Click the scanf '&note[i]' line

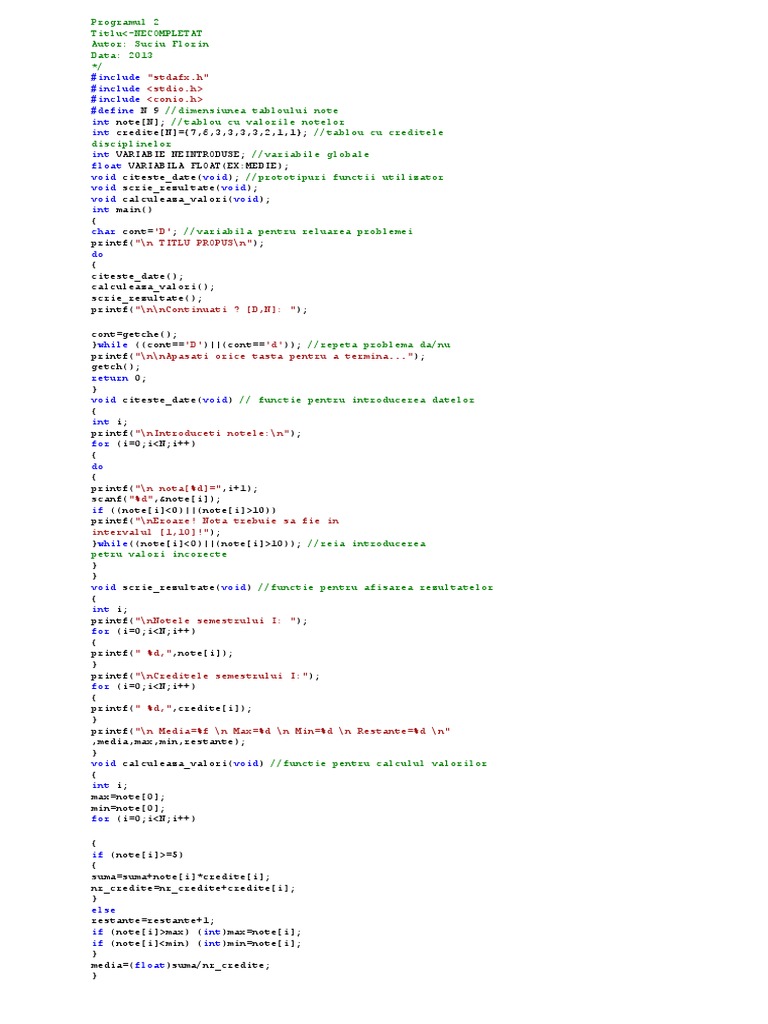click(155, 500)
